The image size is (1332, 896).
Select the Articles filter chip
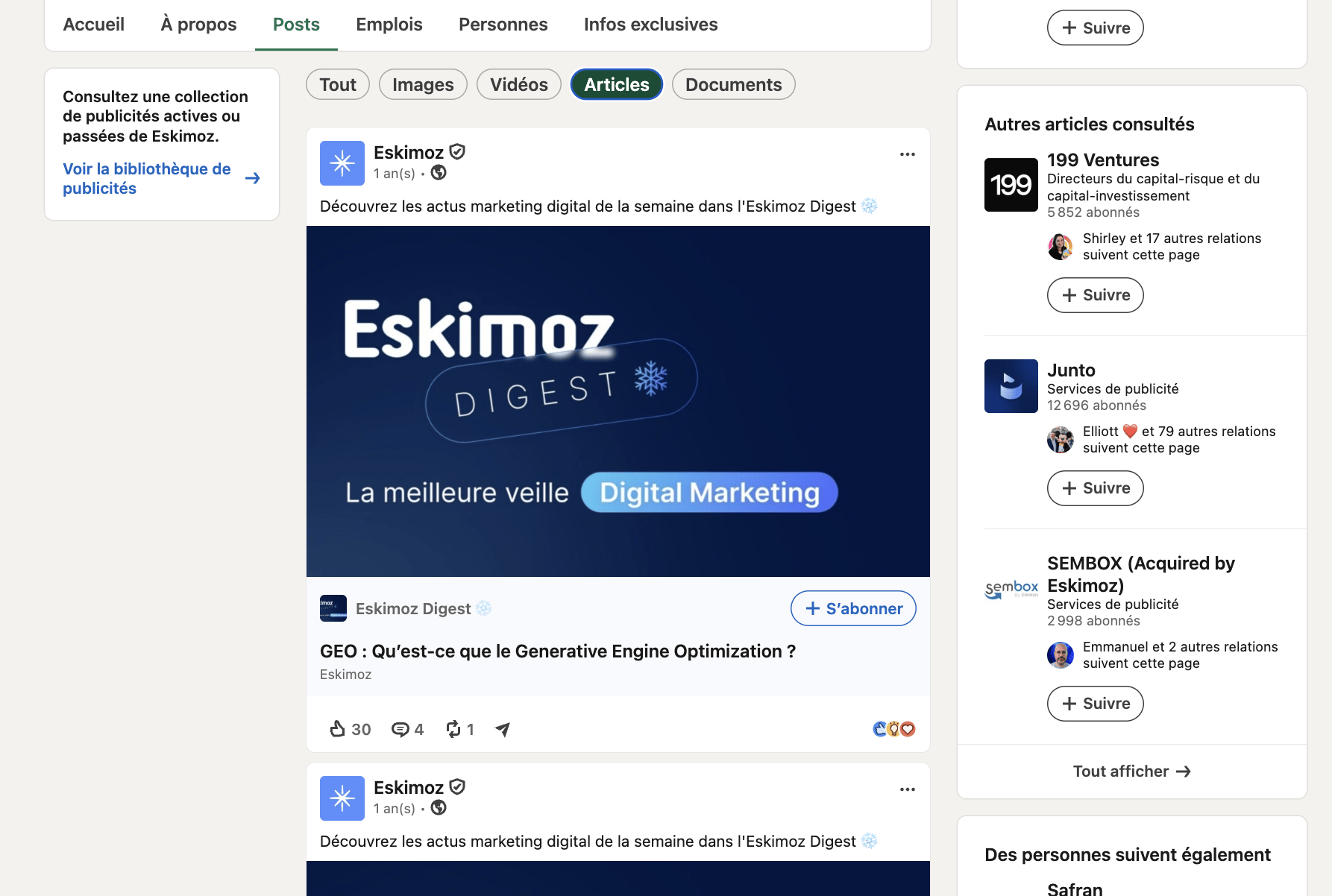click(617, 84)
